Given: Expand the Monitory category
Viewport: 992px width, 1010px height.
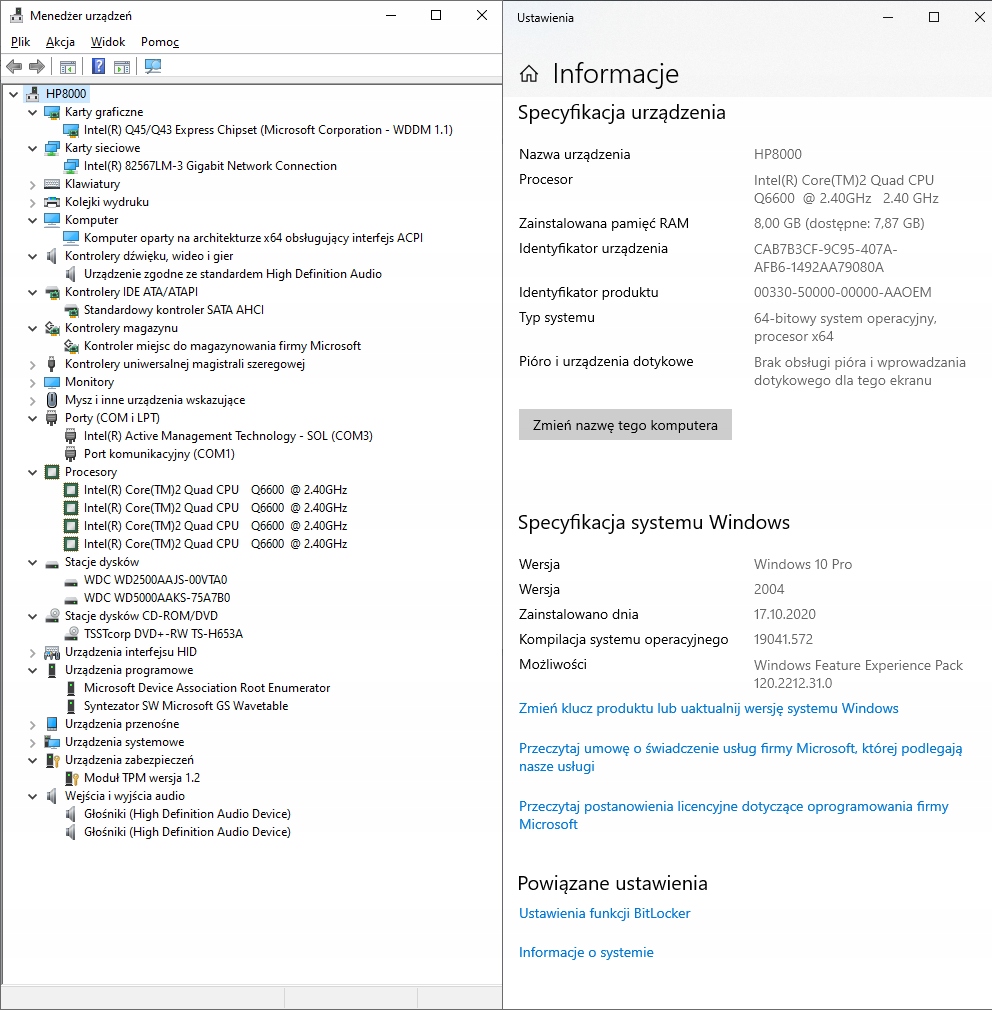Looking at the screenshot, I should (32, 382).
